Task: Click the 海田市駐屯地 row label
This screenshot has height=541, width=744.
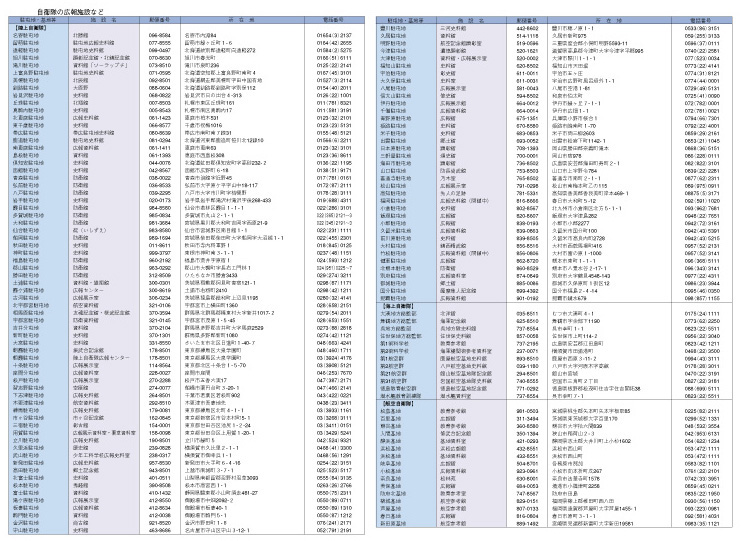Action: click(396, 163)
